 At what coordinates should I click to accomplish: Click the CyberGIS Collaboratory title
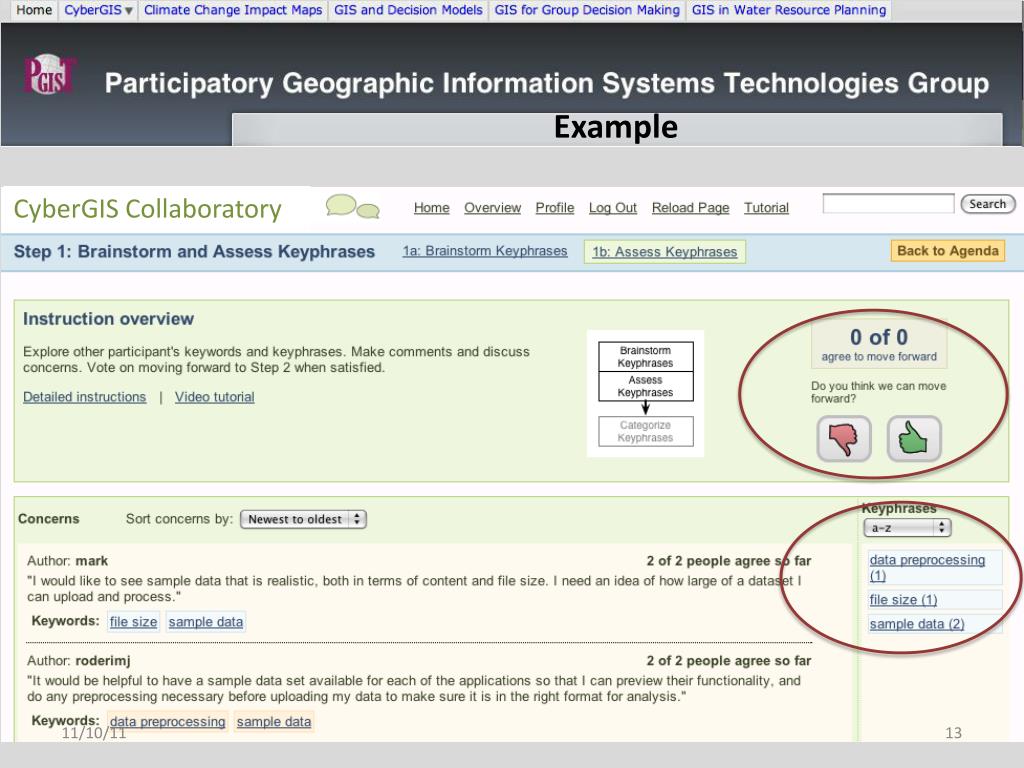pyautogui.click(x=148, y=209)
